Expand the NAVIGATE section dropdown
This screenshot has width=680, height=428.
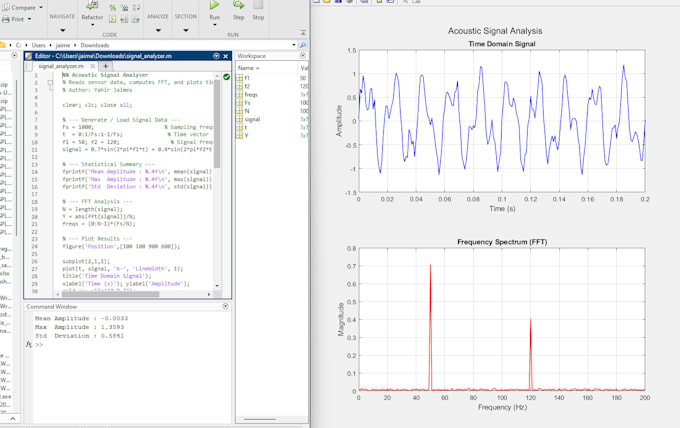[x=62, y=30]
